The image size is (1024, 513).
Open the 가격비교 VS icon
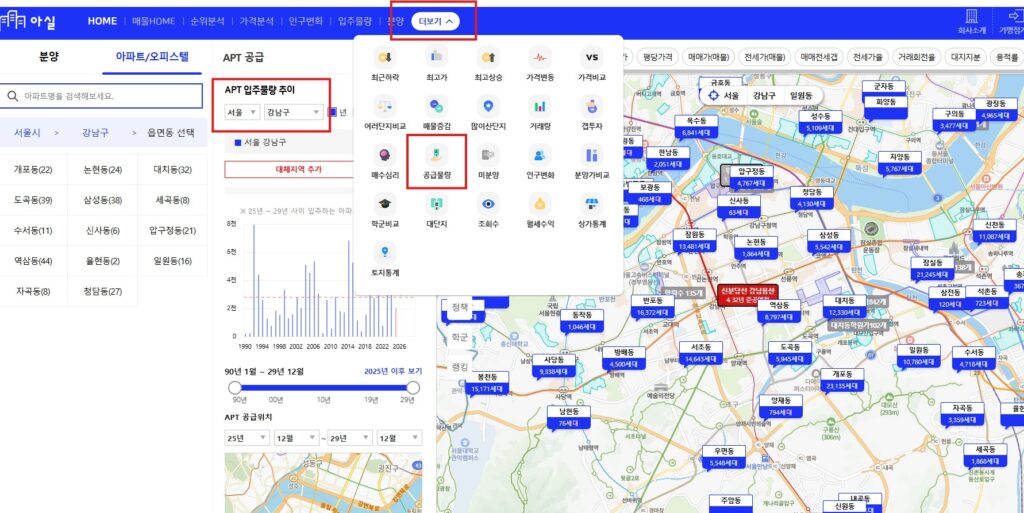(592, 58)
